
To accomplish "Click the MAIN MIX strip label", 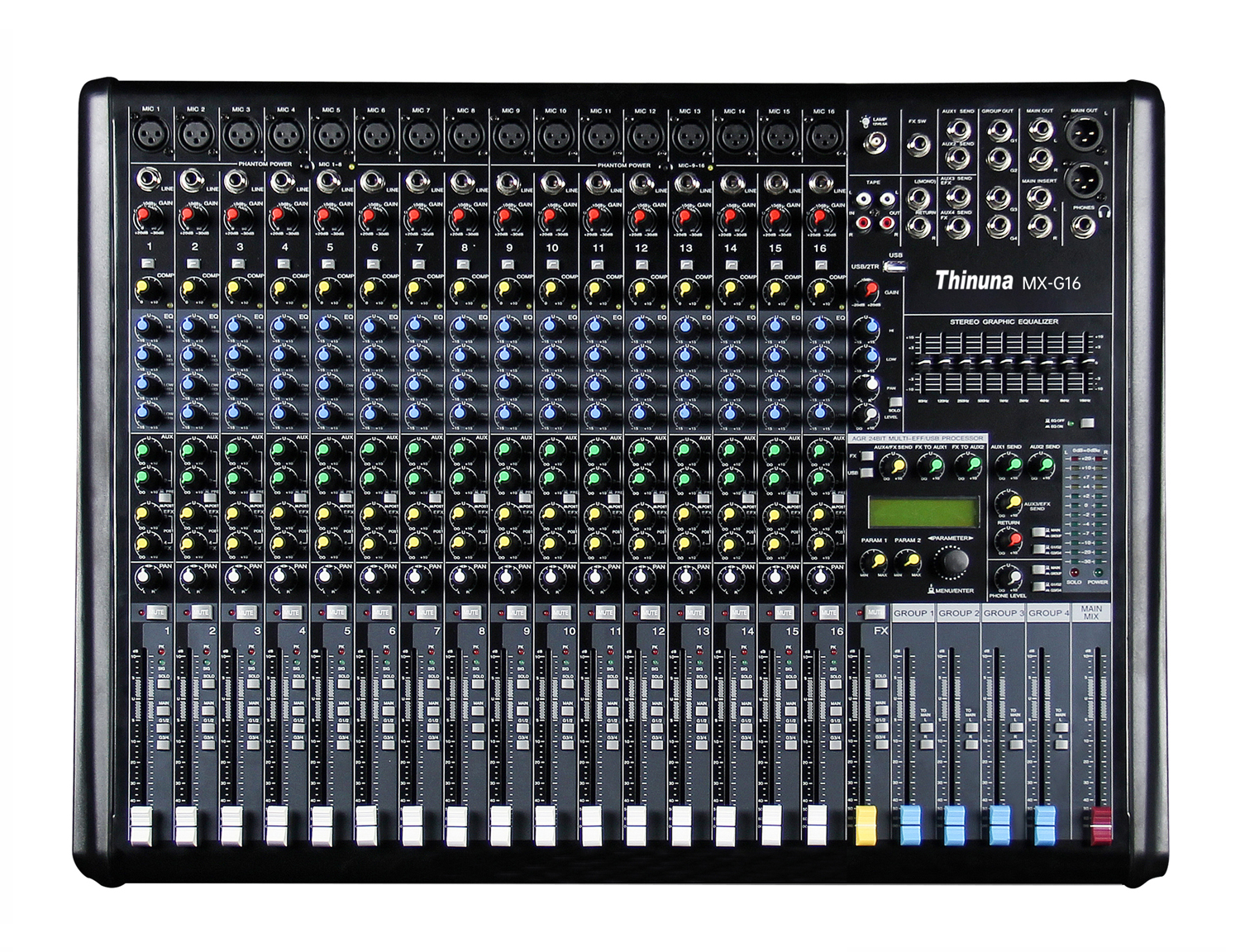I will [x=1091, y=612].
